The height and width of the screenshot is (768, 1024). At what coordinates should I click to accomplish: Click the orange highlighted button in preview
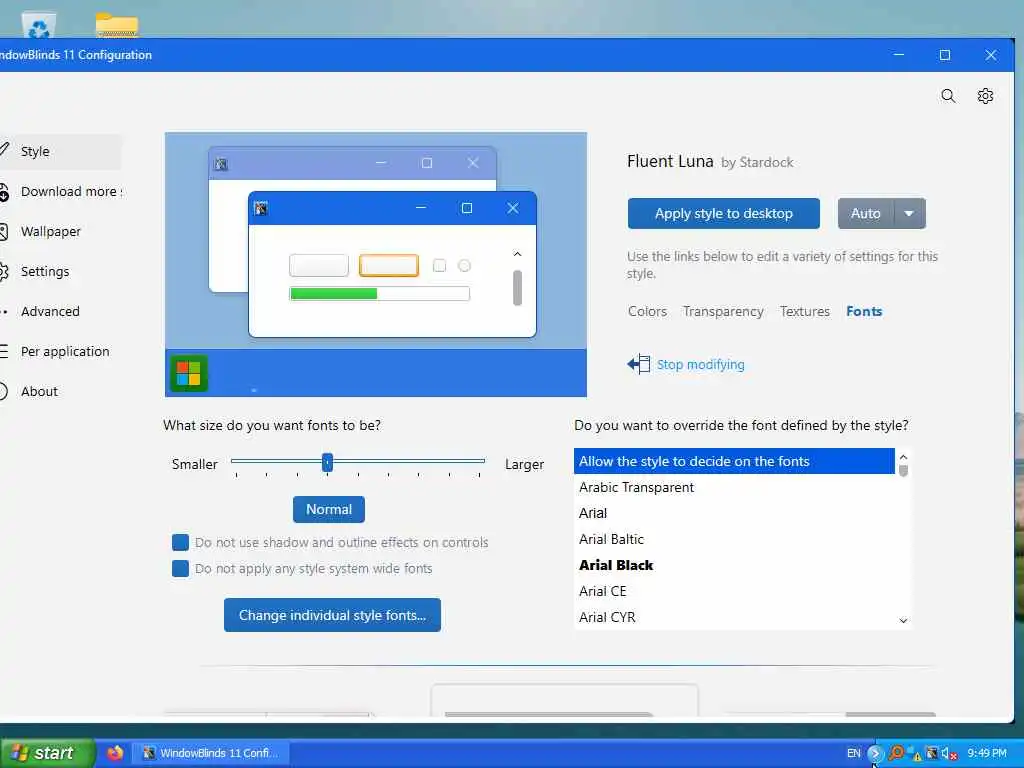click(389, 266)
